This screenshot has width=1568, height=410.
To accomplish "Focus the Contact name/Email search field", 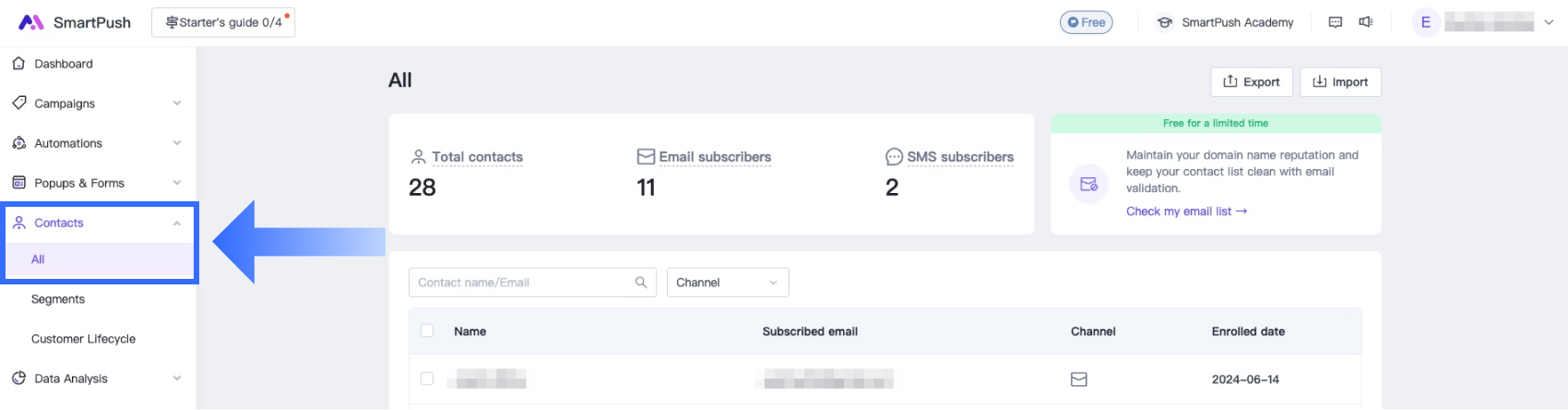I will coord(521,283).
